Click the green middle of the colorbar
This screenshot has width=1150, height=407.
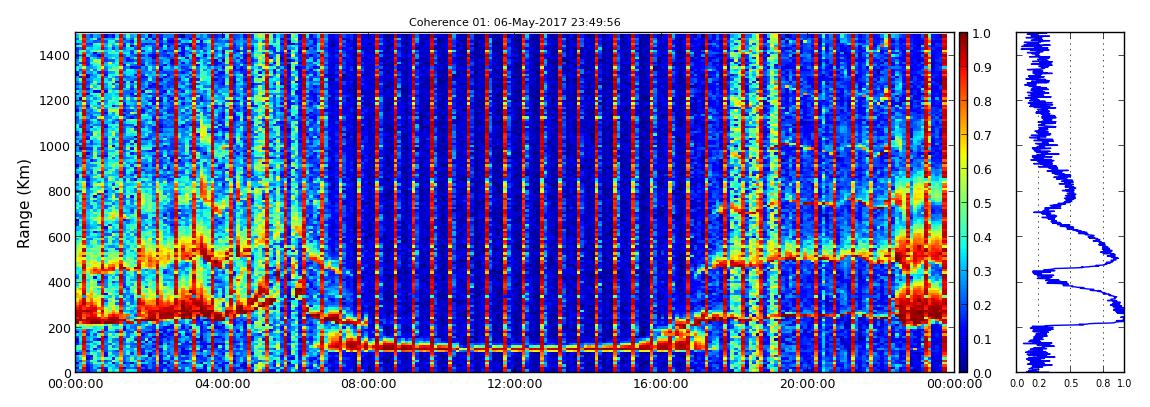964,203
